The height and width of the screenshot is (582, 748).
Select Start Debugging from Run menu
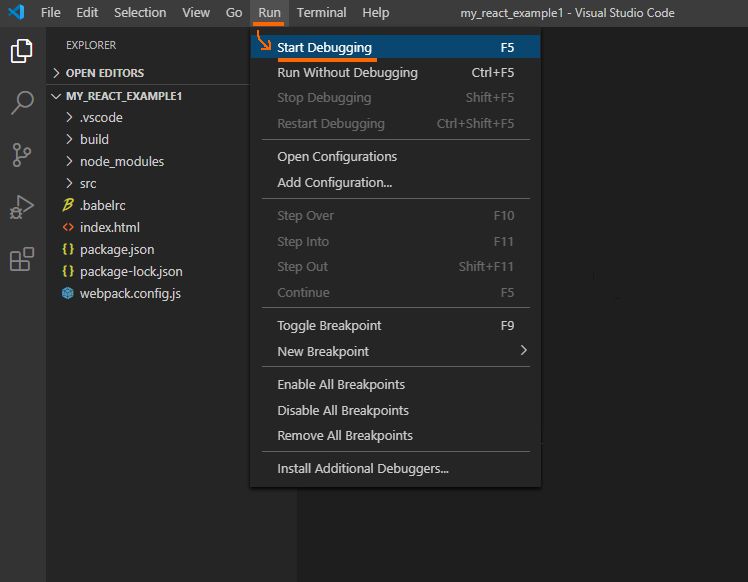click(x=324, y=47)
